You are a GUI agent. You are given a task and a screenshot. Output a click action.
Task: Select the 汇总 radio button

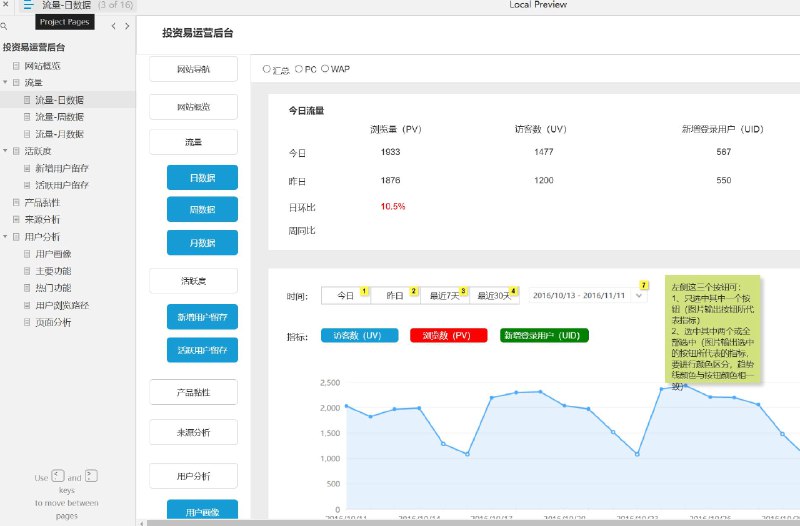266,69
